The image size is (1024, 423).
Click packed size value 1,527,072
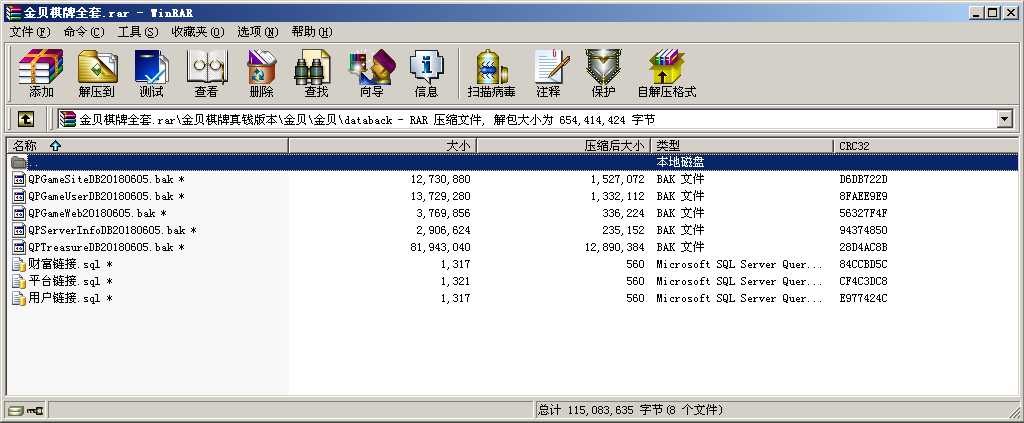coord(618,179)
